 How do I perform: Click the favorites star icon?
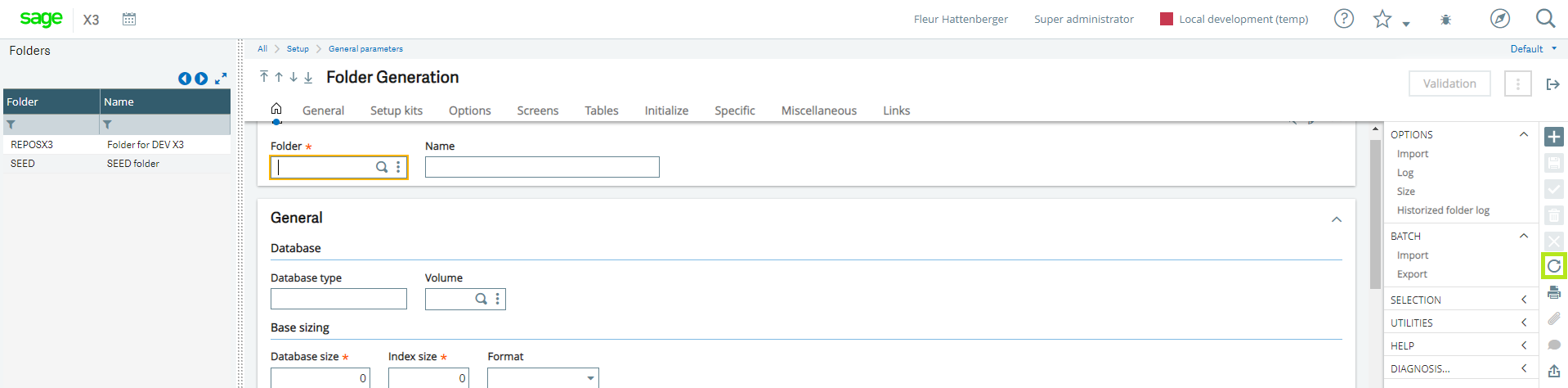1382,19
